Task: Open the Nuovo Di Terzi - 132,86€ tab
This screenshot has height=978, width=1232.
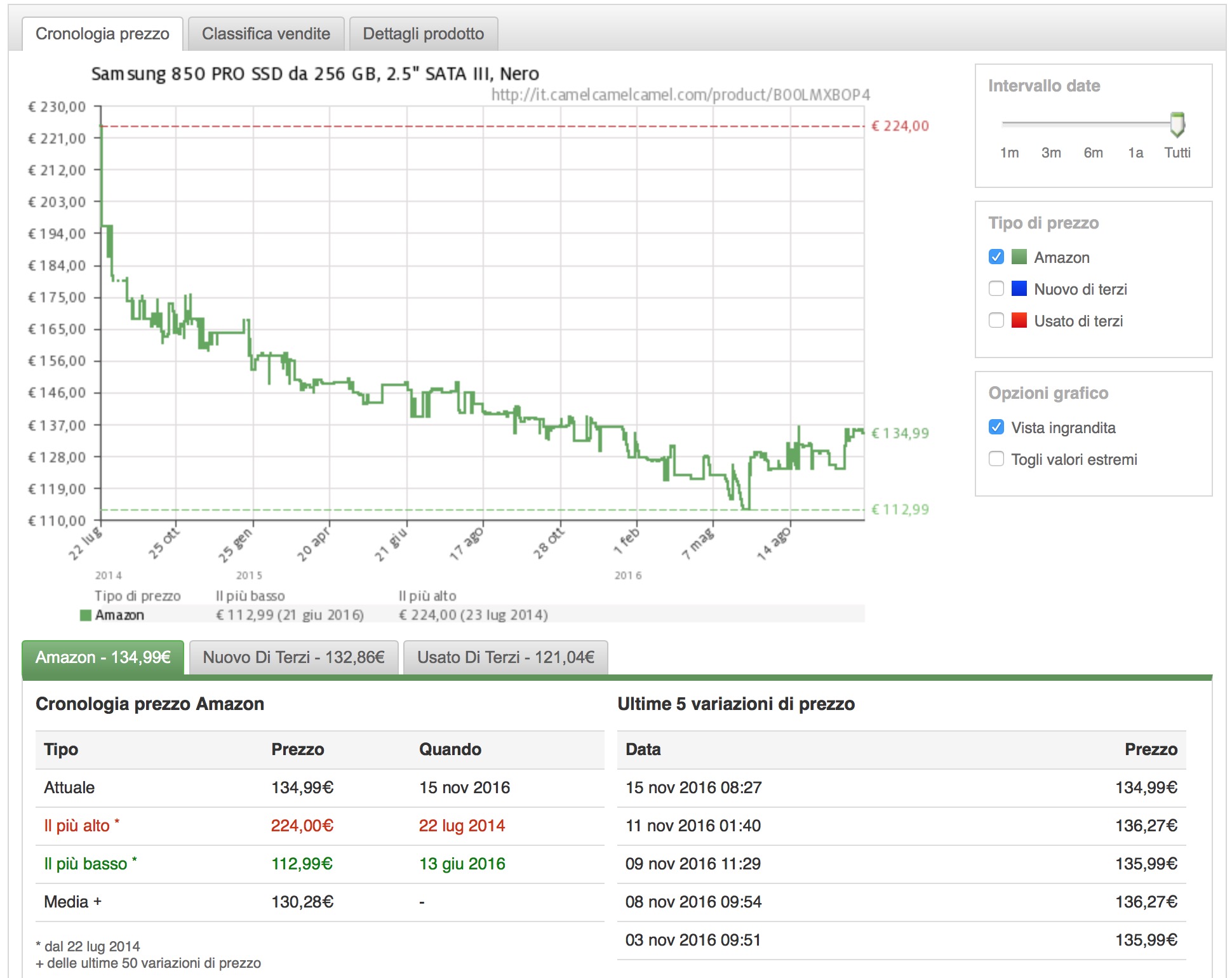Action: 294,657
